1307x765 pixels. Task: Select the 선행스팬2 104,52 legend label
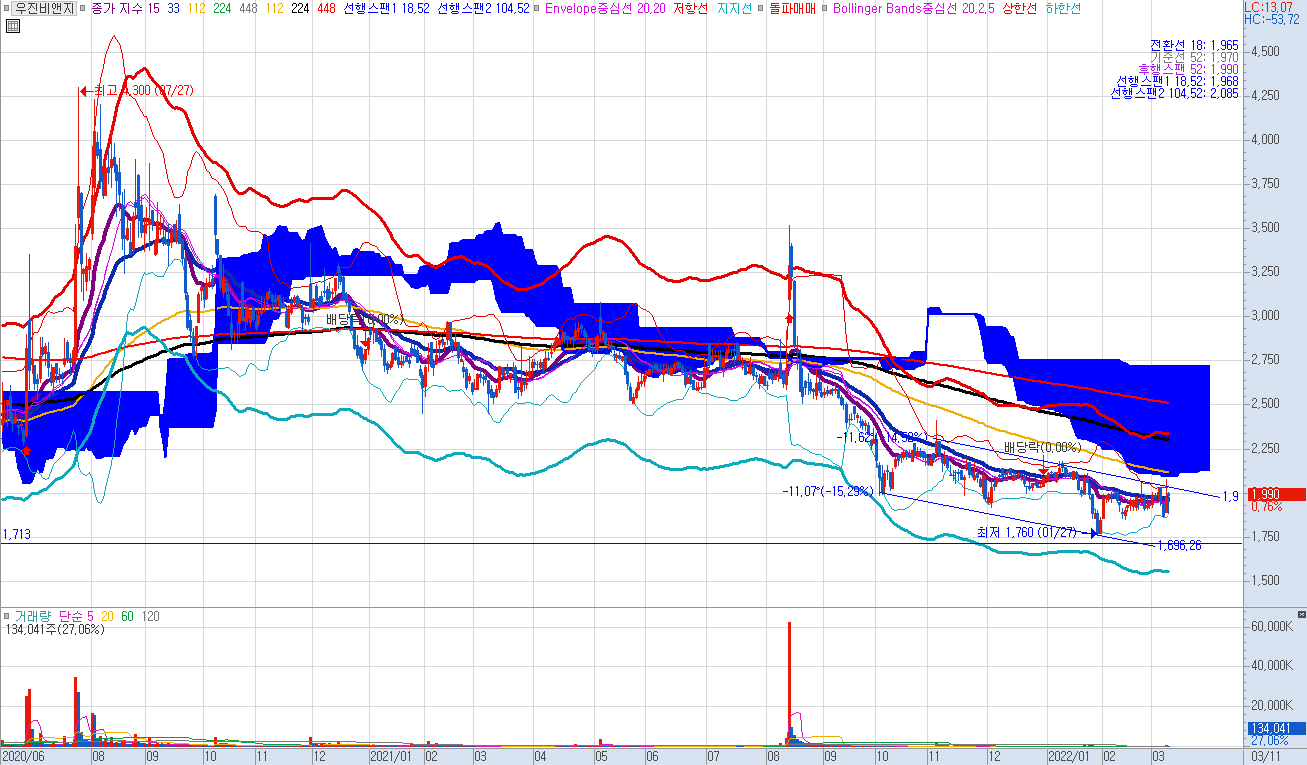point(485,8)
